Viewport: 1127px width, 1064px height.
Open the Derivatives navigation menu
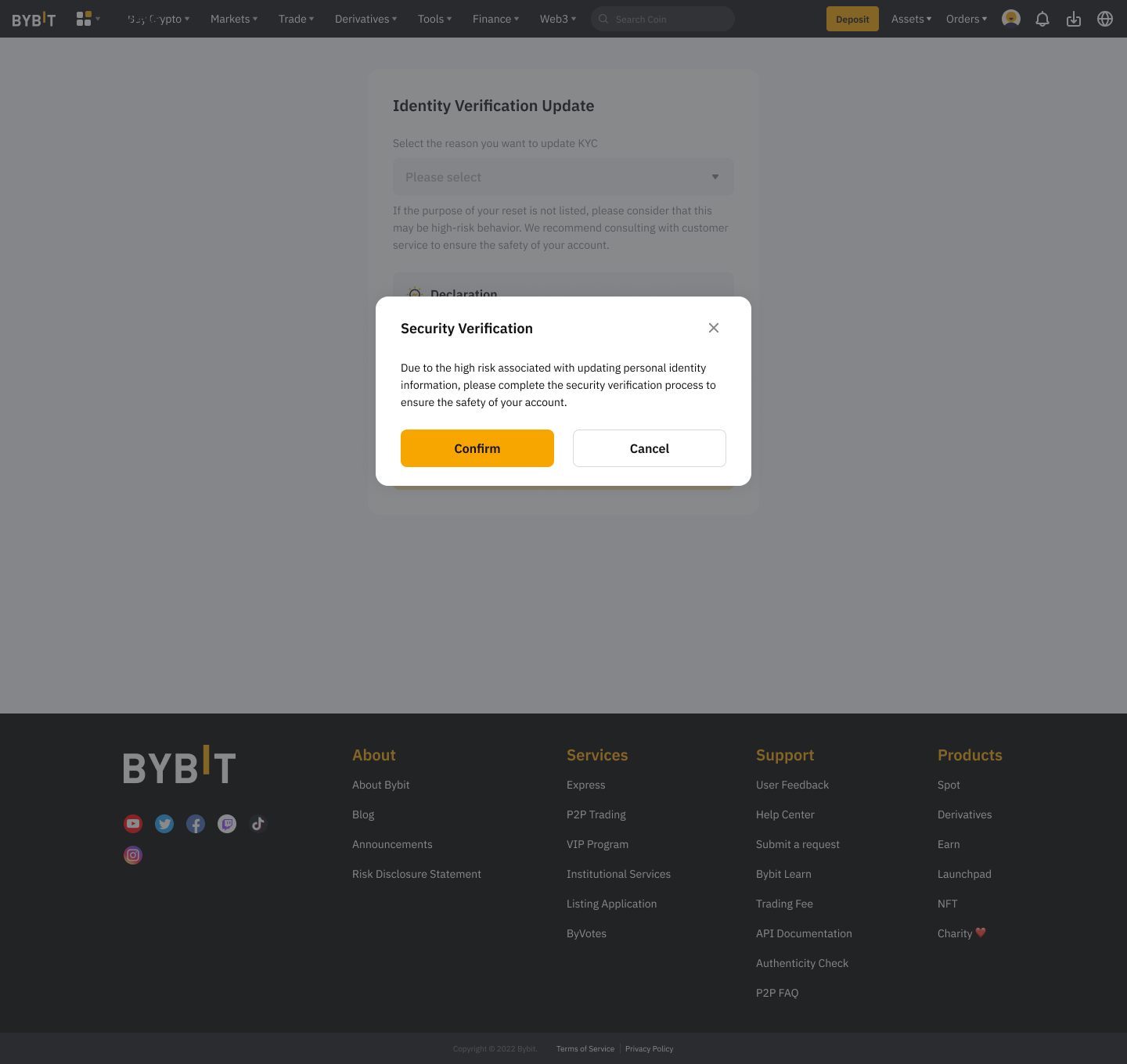(365, 19)
